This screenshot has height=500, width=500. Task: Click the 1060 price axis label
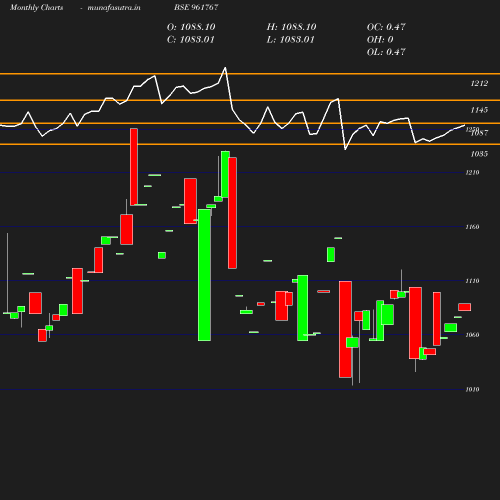(x=472, y=335)
